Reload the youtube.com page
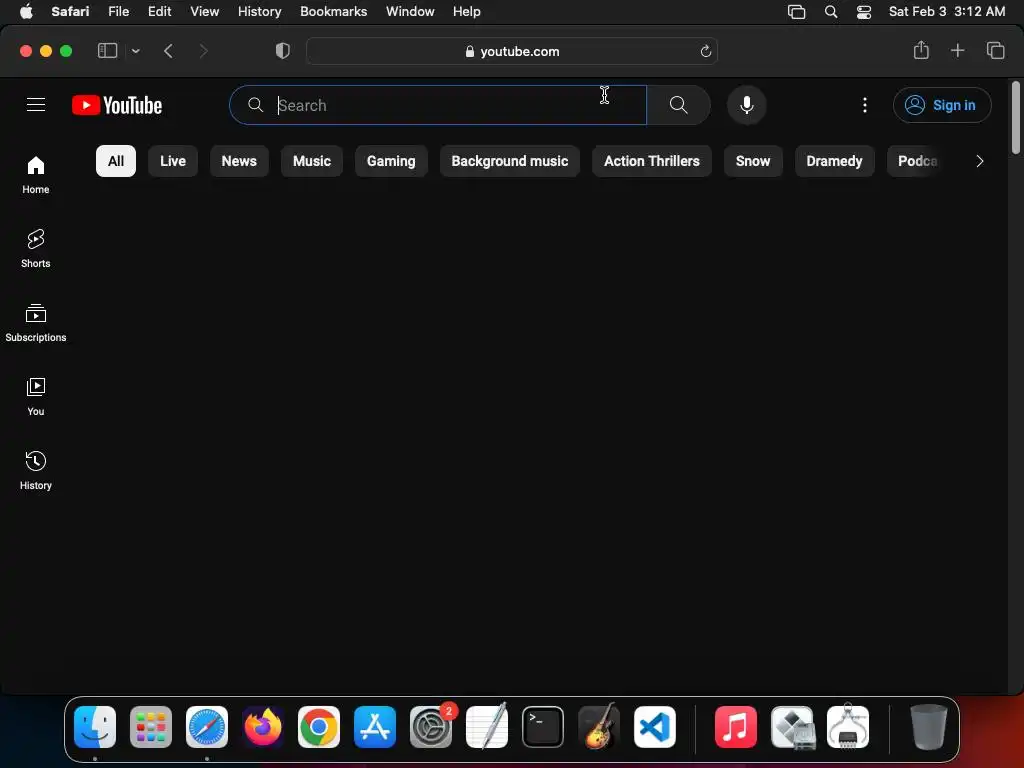The width and height of the screenshot is (1024, 768). pyautogui.click(x=705, y=52)
